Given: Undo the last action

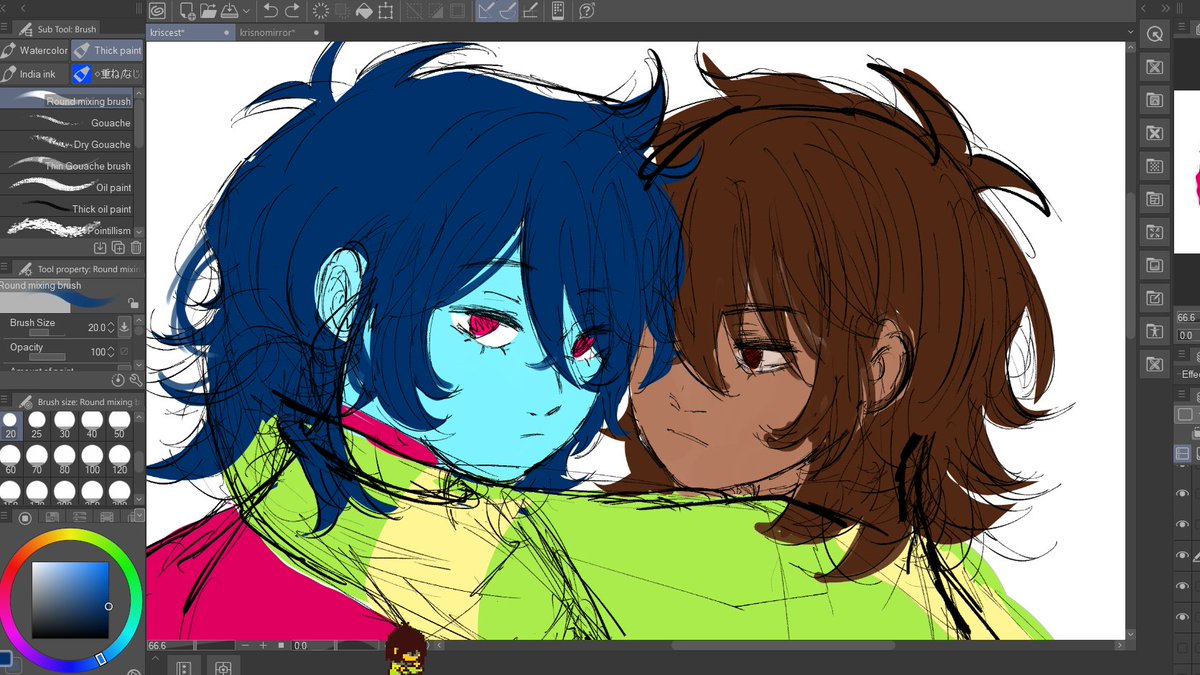Looking at the screenshot, I should click(x=271, y=11).
